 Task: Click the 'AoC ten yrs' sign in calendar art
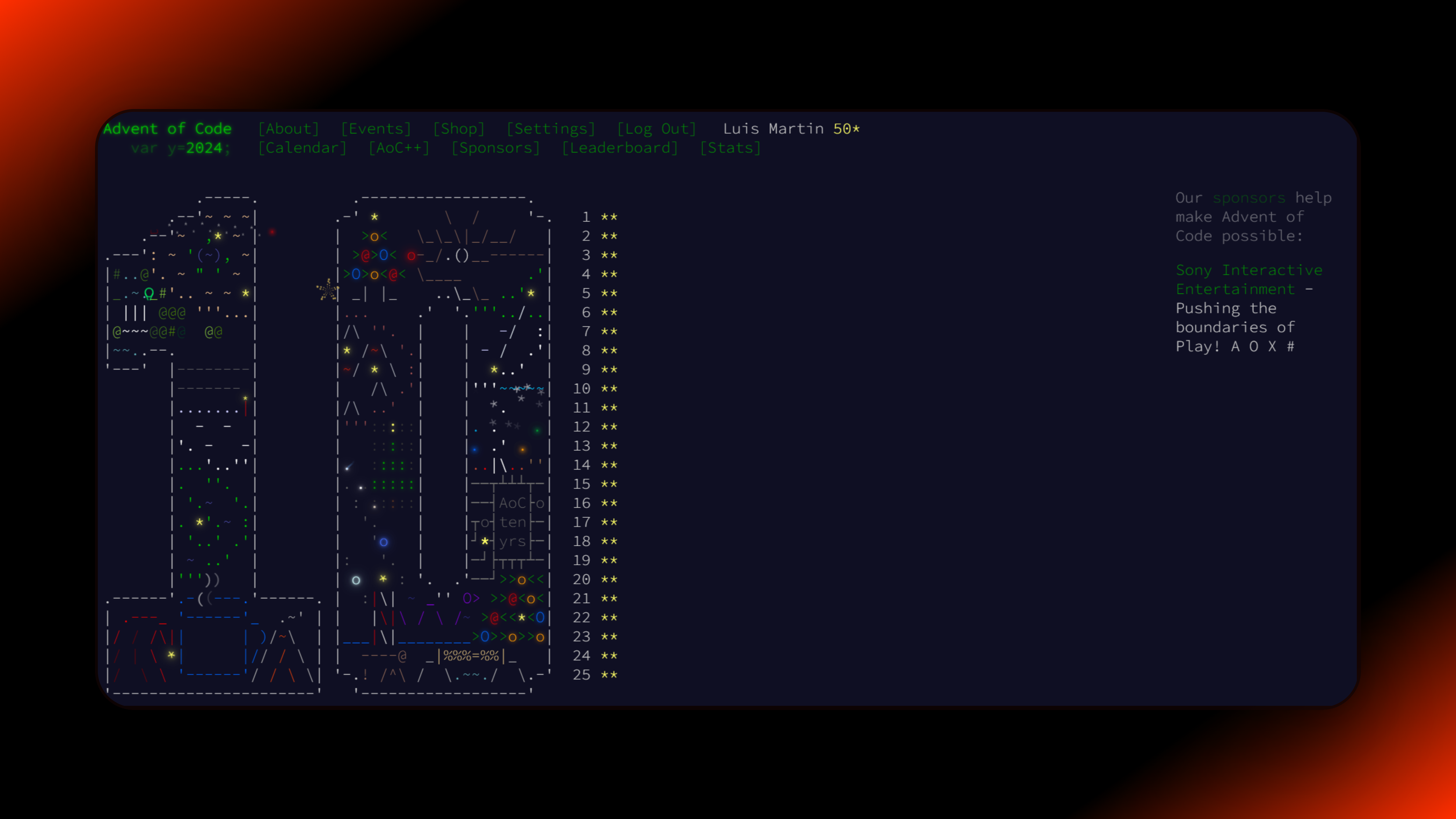(x=513, y=522)
